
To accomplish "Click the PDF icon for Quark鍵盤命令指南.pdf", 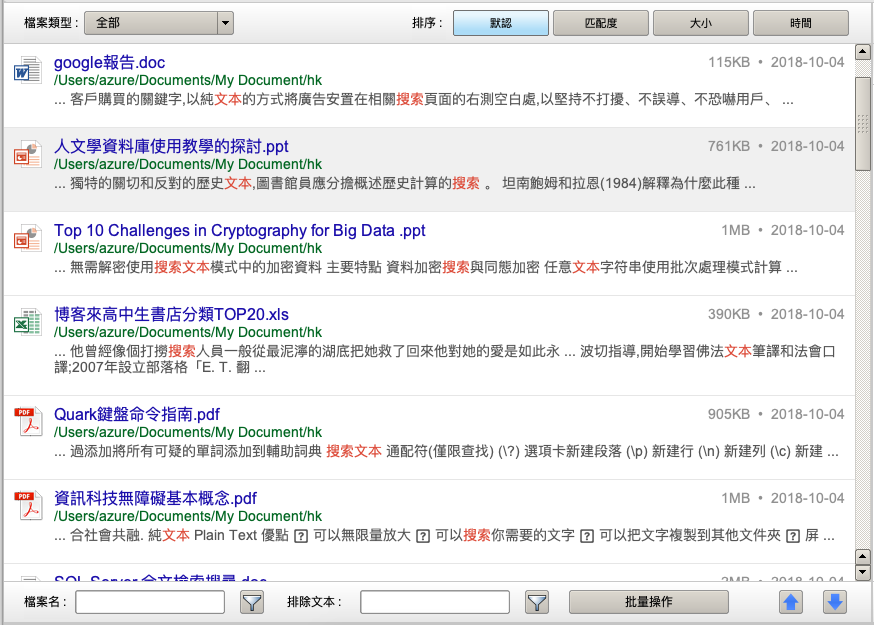I will click(x=26, y=423).
